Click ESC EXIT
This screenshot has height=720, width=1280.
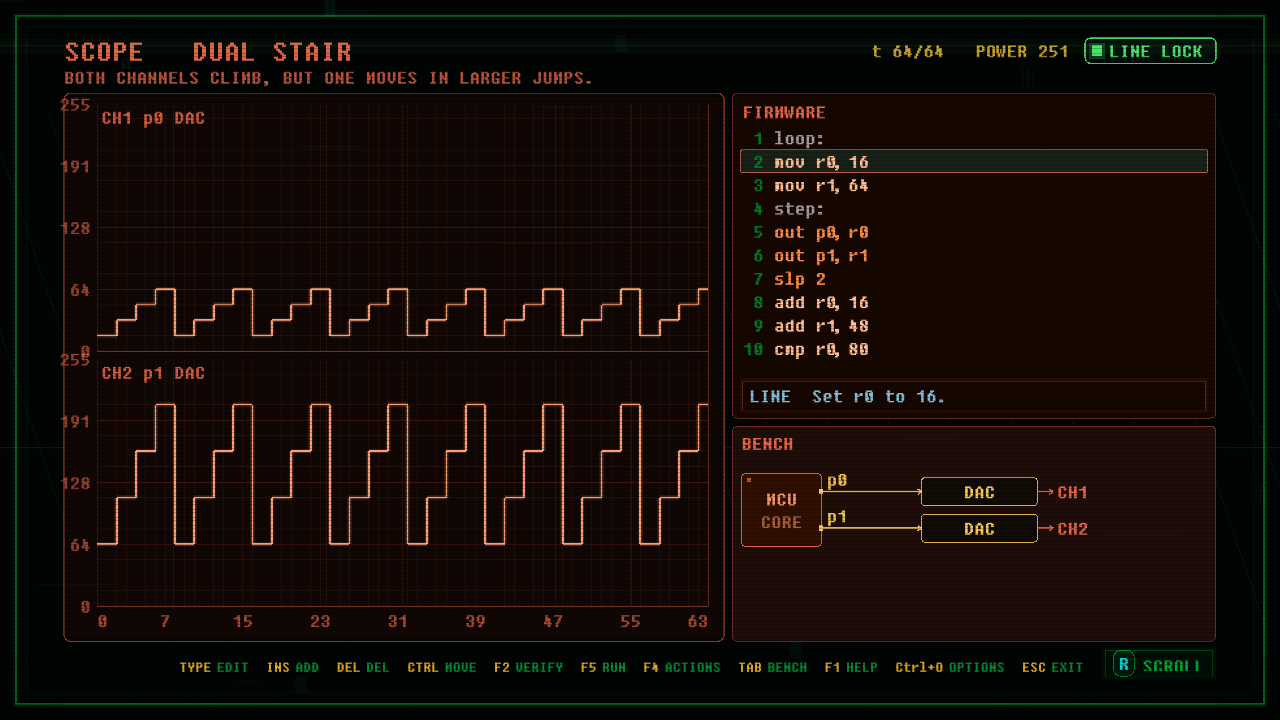(x=1052, y=667)
